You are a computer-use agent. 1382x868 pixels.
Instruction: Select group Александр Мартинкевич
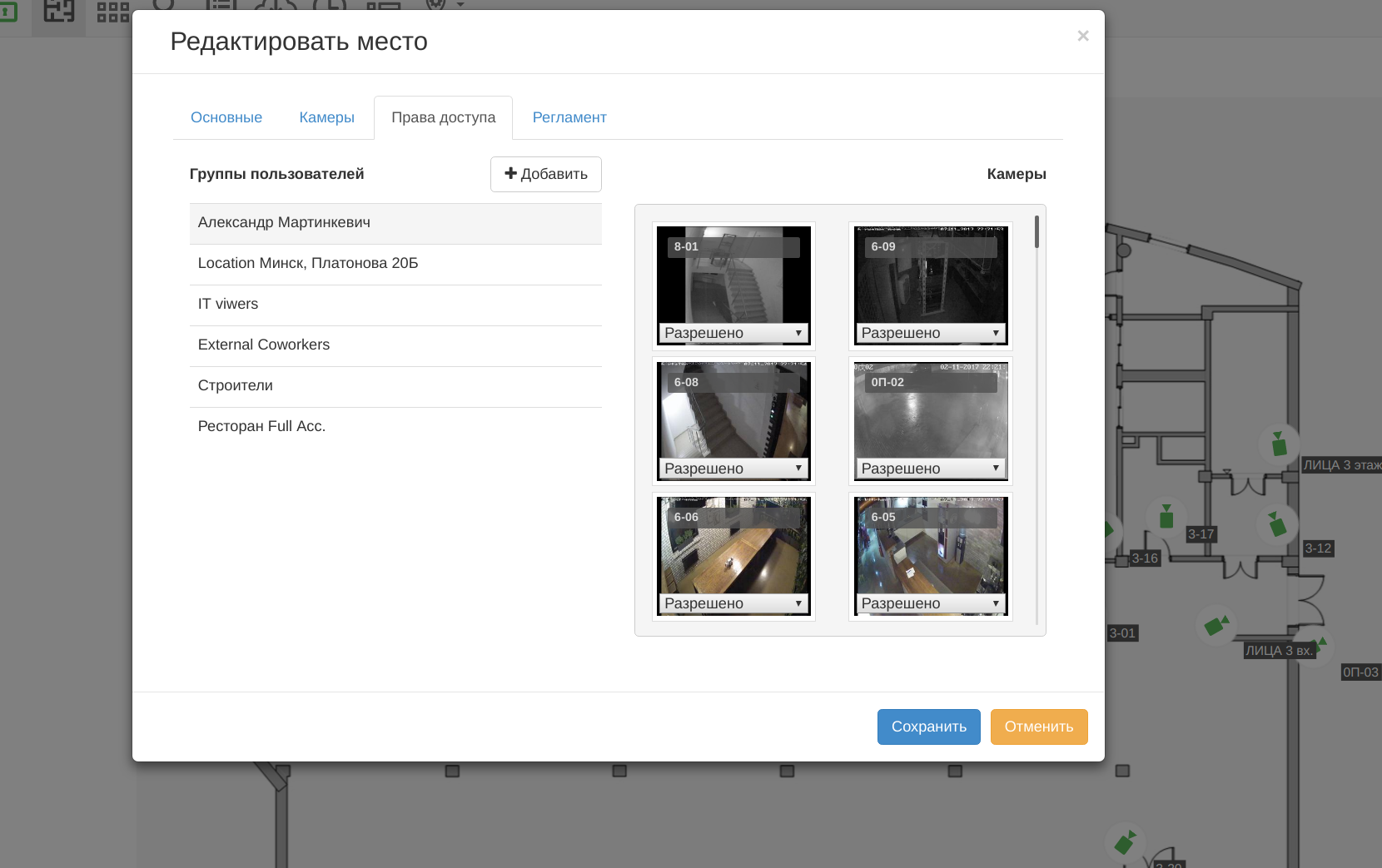coord(395,223)
